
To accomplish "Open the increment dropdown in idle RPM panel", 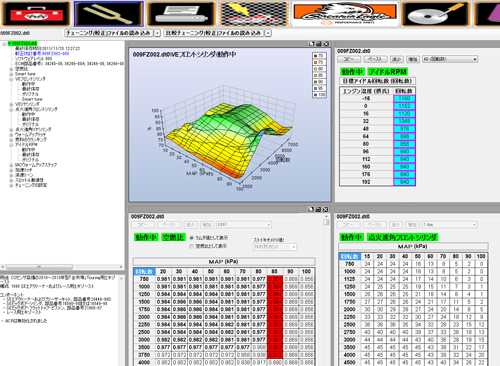I will tap(450, 59).
